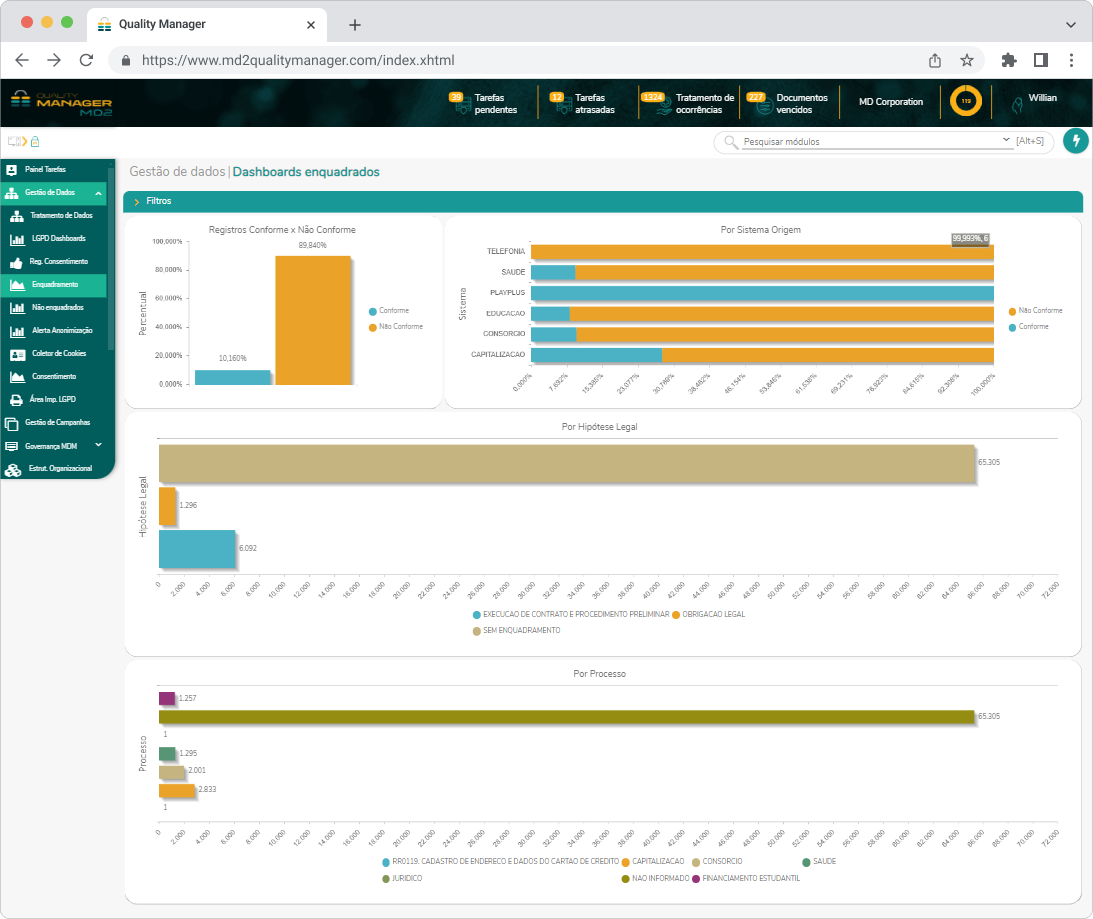
Task: Click the padlock icon below the logo
Action: point(35,141)
